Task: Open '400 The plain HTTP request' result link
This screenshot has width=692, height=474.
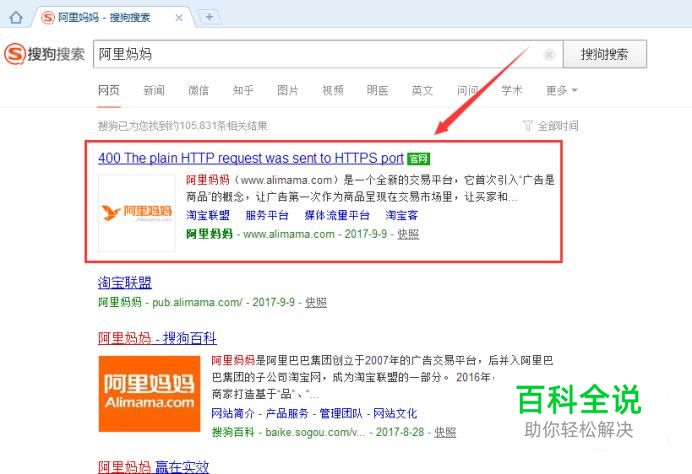Action: pos(251,158)
